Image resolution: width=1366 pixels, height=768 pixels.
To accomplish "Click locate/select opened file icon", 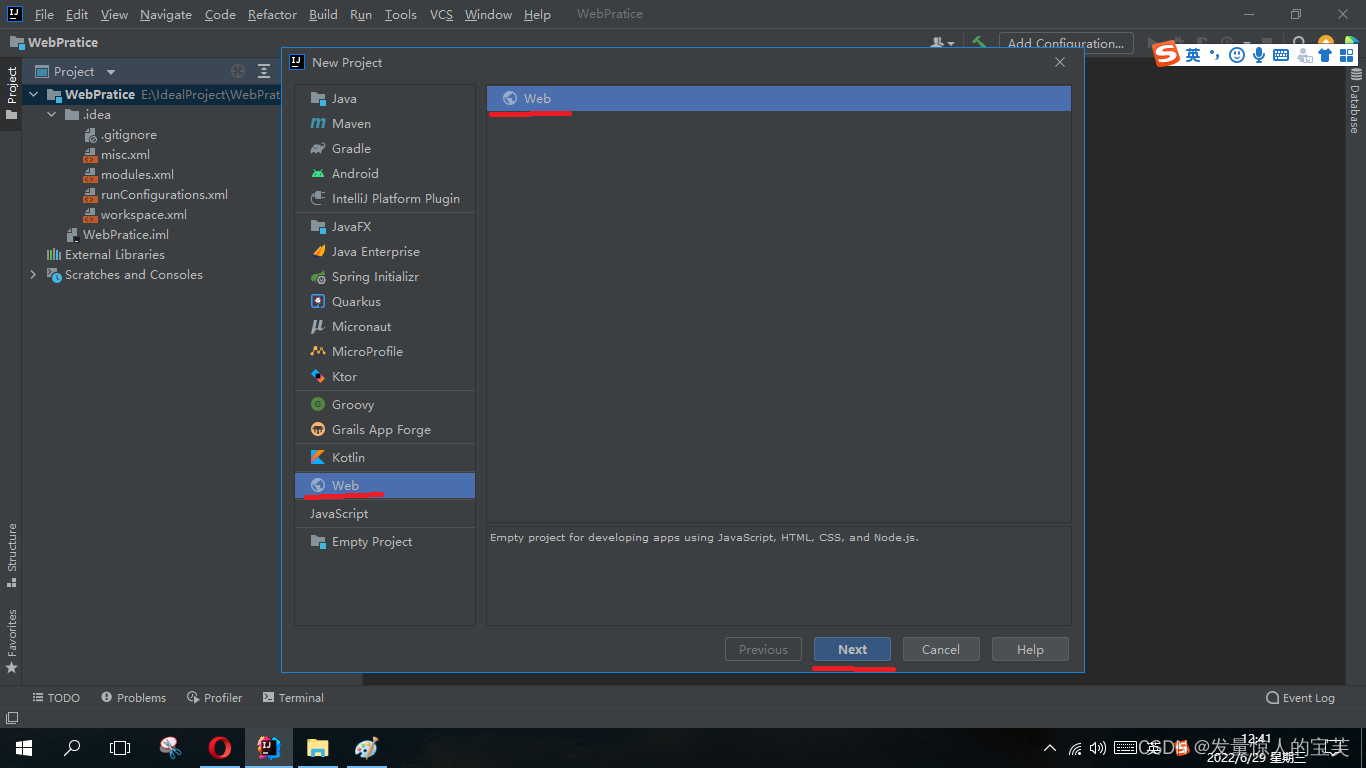I will (x=237, y=71).
